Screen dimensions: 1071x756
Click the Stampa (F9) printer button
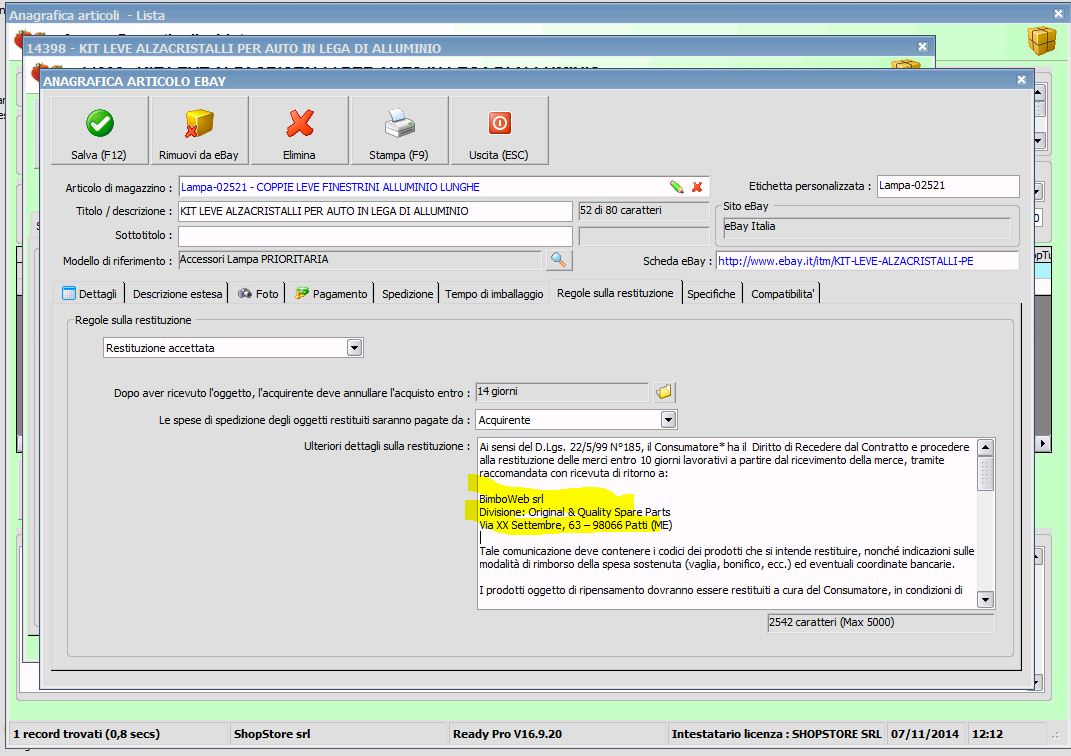click(x=399, y=130)
